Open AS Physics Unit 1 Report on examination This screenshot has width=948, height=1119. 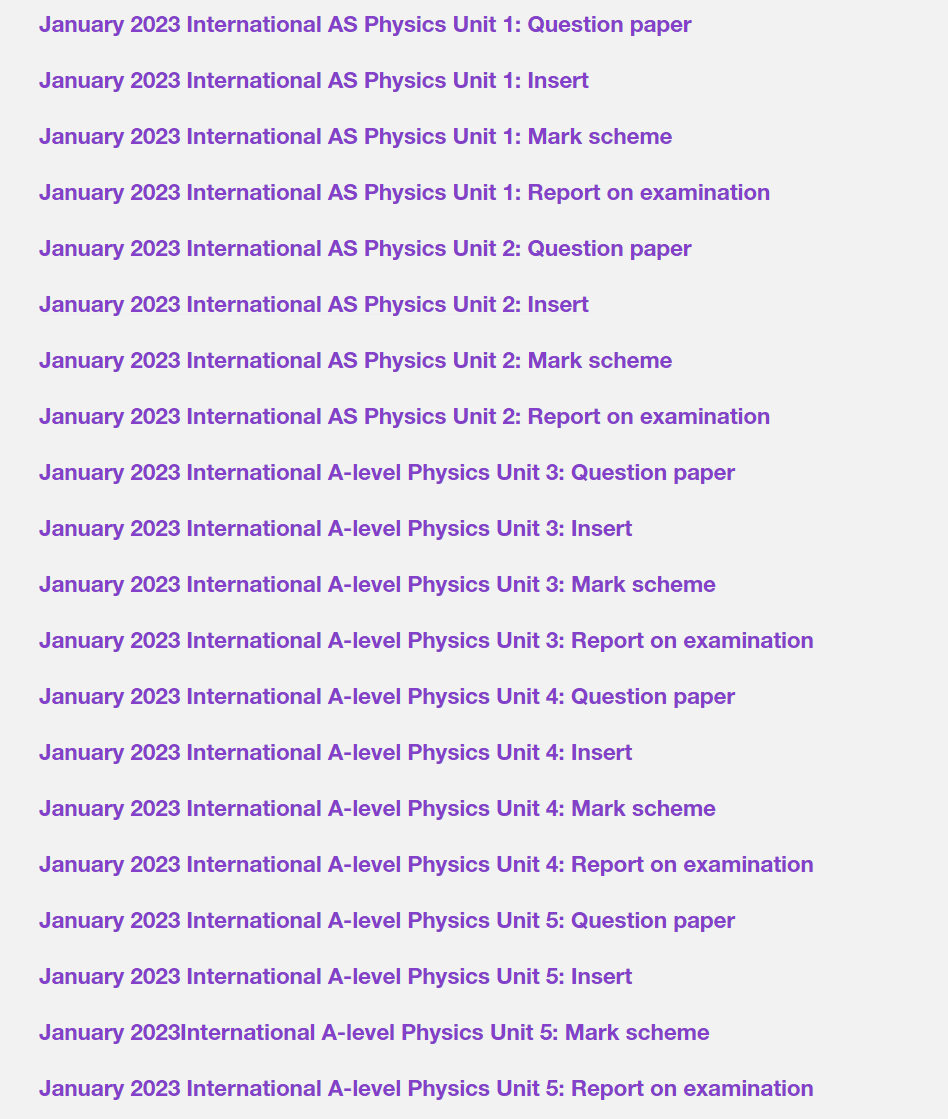click(x=404, y=193)
